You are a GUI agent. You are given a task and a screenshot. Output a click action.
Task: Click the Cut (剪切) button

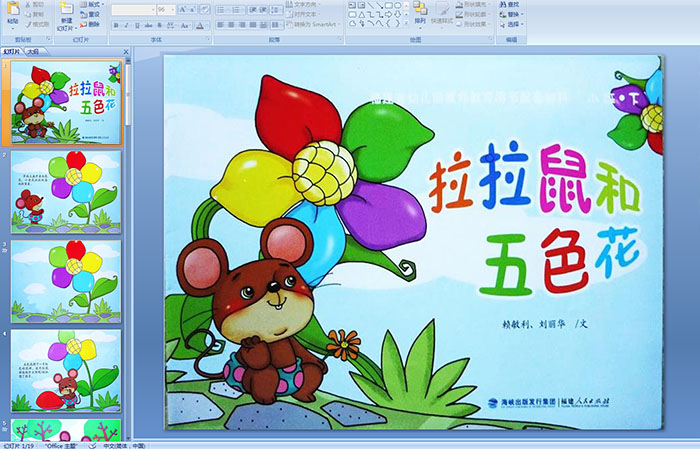tap(34, 4)
